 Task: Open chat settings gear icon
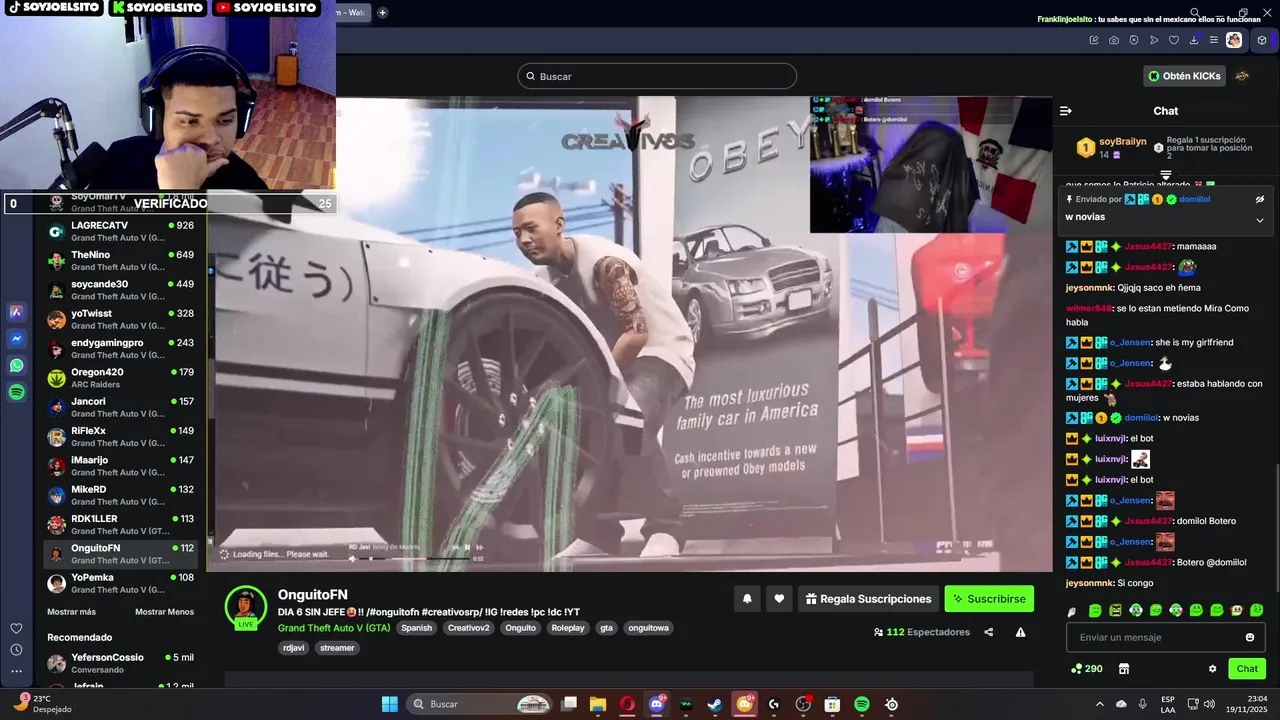(x=1213, y=669)
